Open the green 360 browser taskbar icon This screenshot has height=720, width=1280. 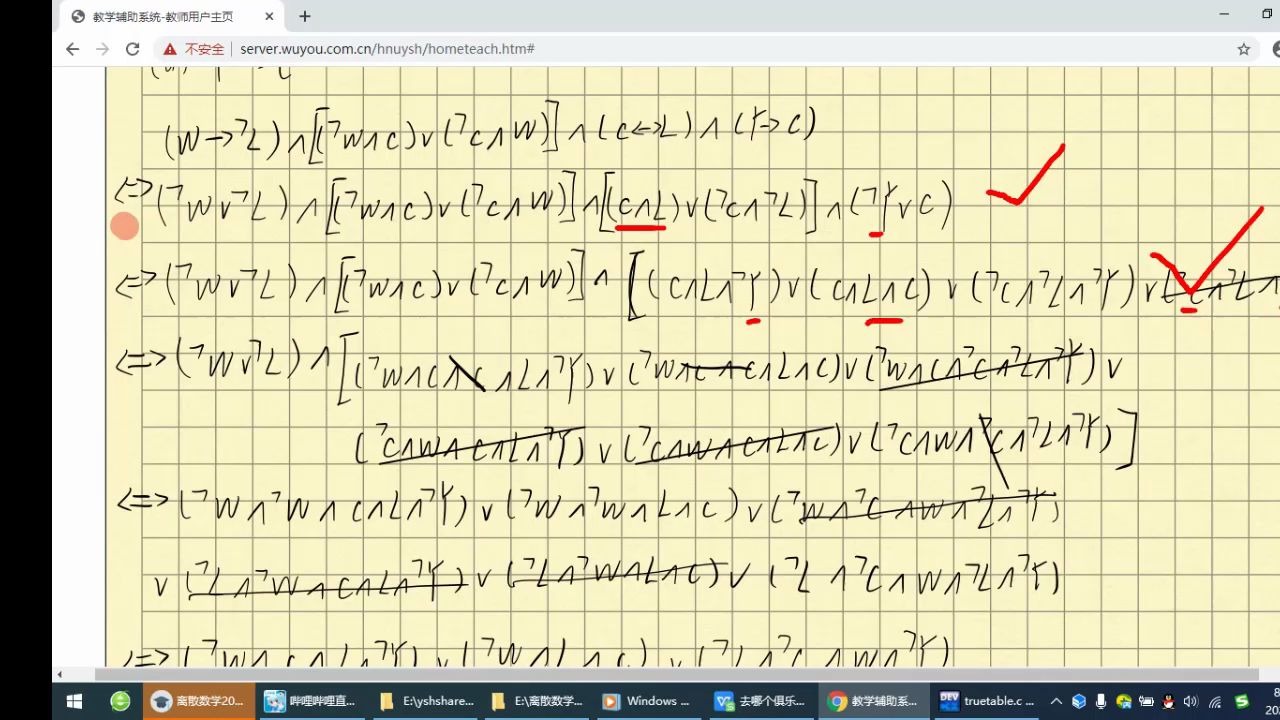[x=120, y=702]
